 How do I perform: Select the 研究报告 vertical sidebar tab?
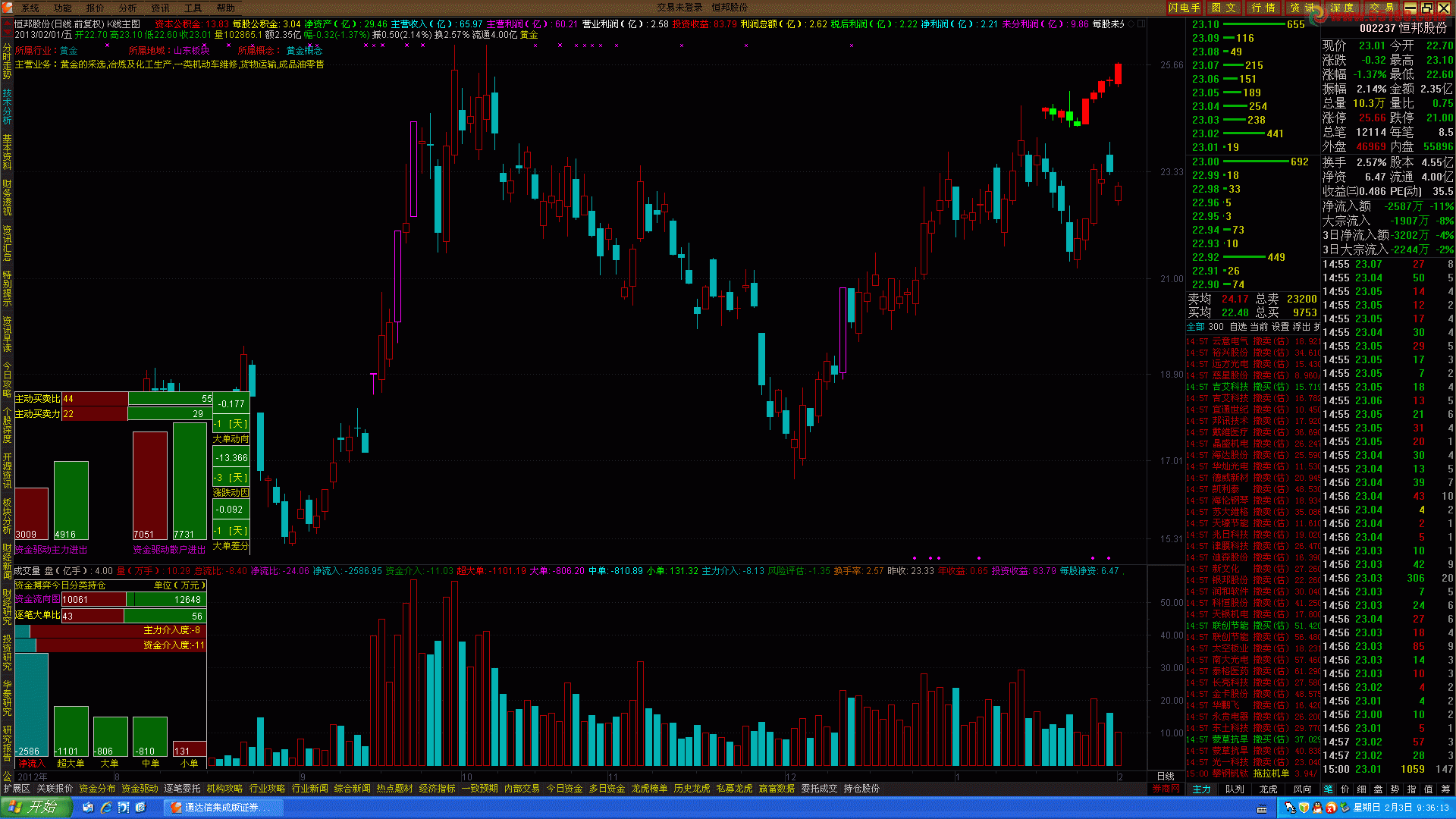click(x=7, y=744)
